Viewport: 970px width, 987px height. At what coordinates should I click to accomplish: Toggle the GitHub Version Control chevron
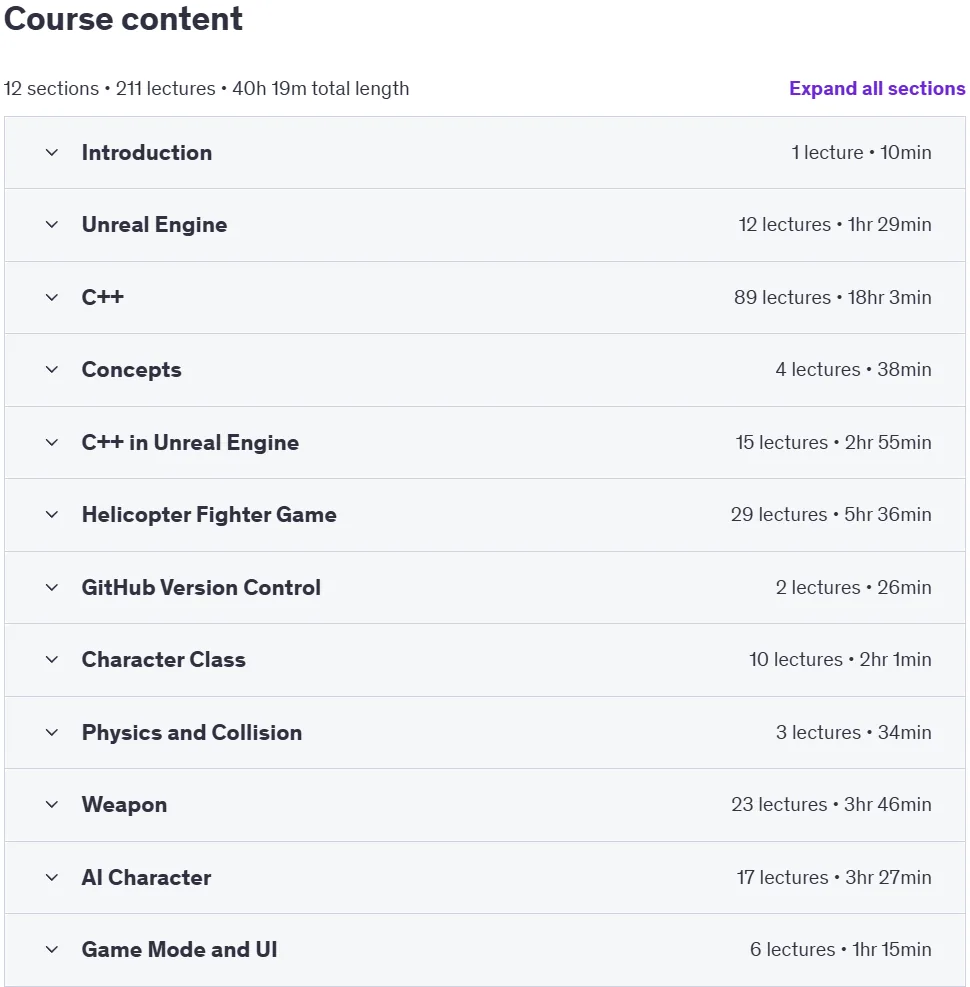point(52,587)
